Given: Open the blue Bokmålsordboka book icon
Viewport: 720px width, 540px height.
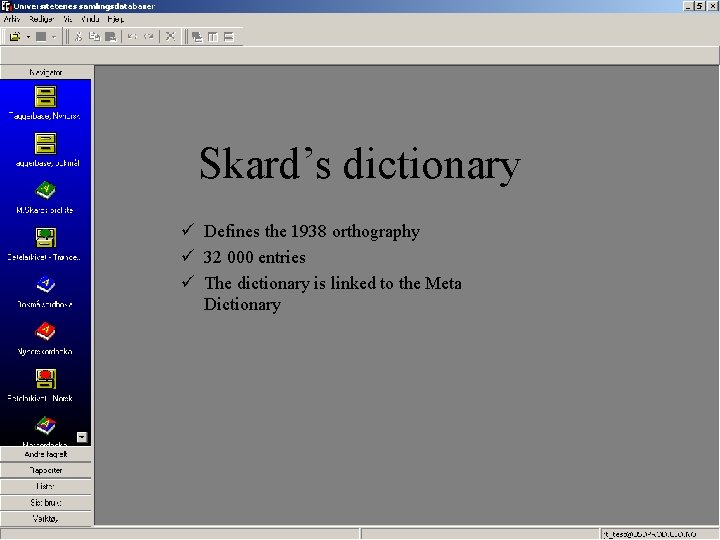Looking at the screenshot, I should [x=45, y=285].
